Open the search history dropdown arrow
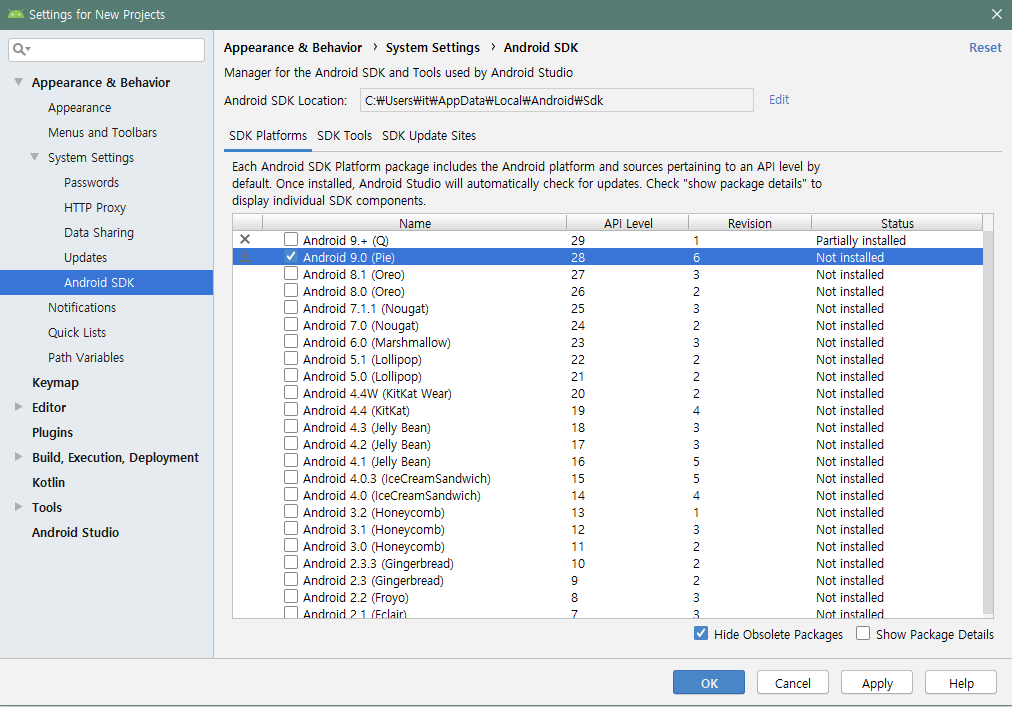Screen dimensions: 1012x707 (28, 50)
